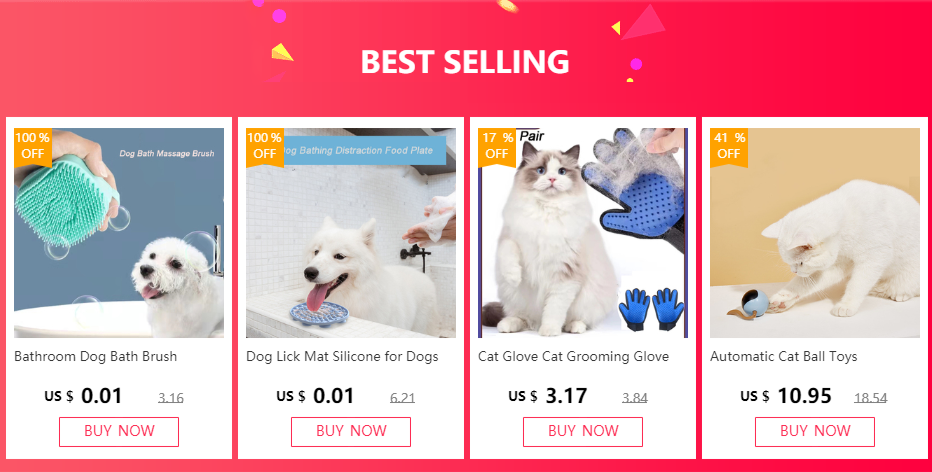
Task: Open the Cat Grooming Glove product image
Action: pyautogui.click(x=582, y=233)
